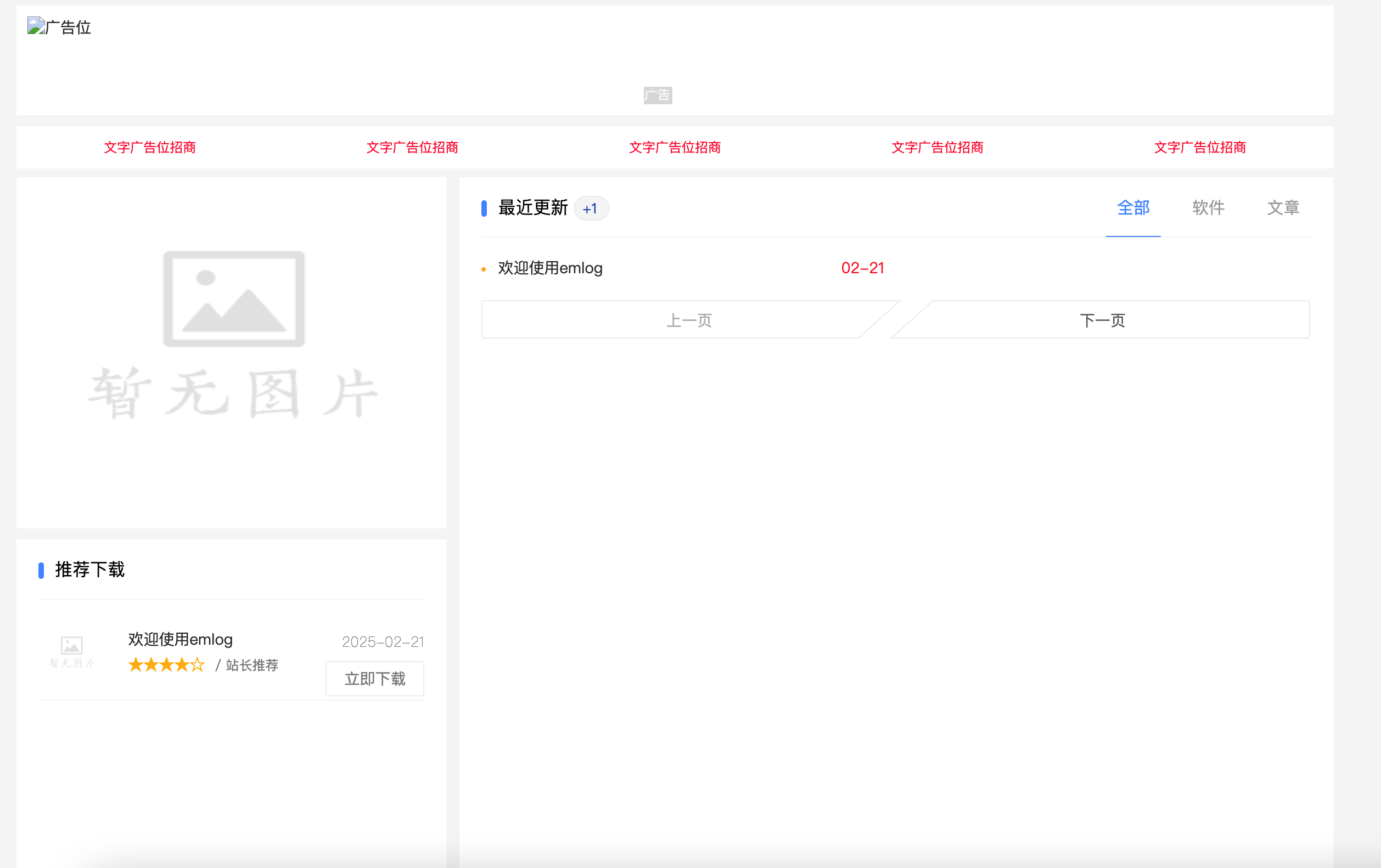Open the small thumbnail in 推荐下载

click(72, 652)
